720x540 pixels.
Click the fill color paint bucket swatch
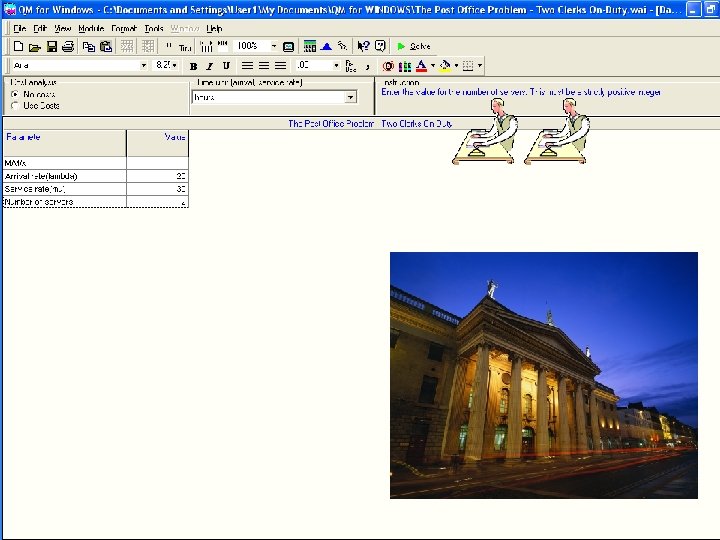[x=445, y=66]
